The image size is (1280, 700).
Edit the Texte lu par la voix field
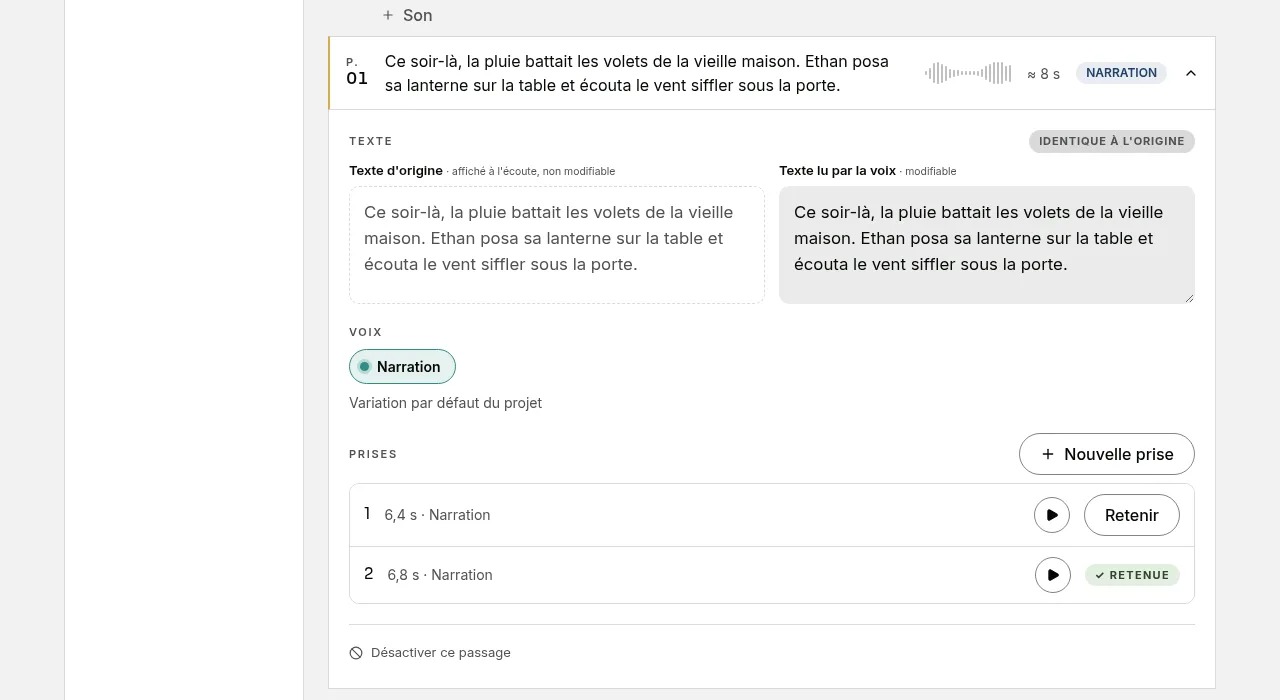[986, 244]
